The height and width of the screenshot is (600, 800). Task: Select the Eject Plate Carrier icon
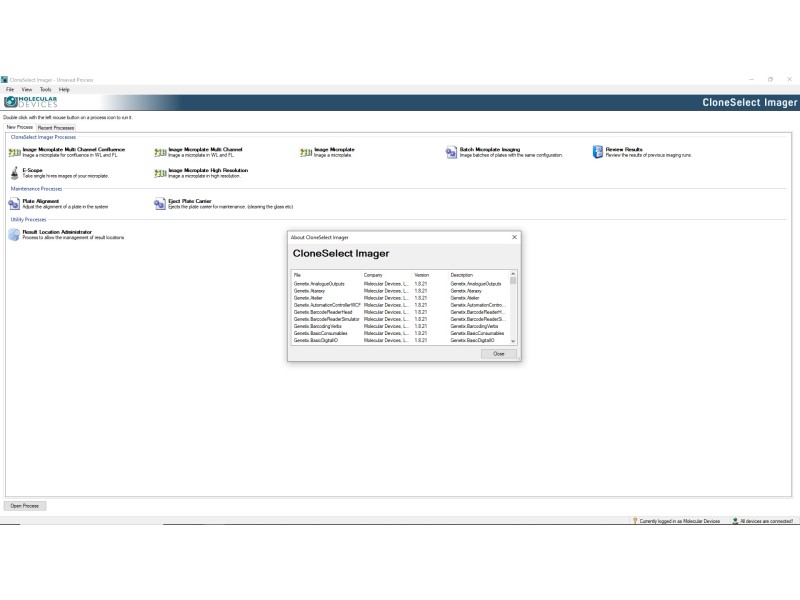(160, 204)
